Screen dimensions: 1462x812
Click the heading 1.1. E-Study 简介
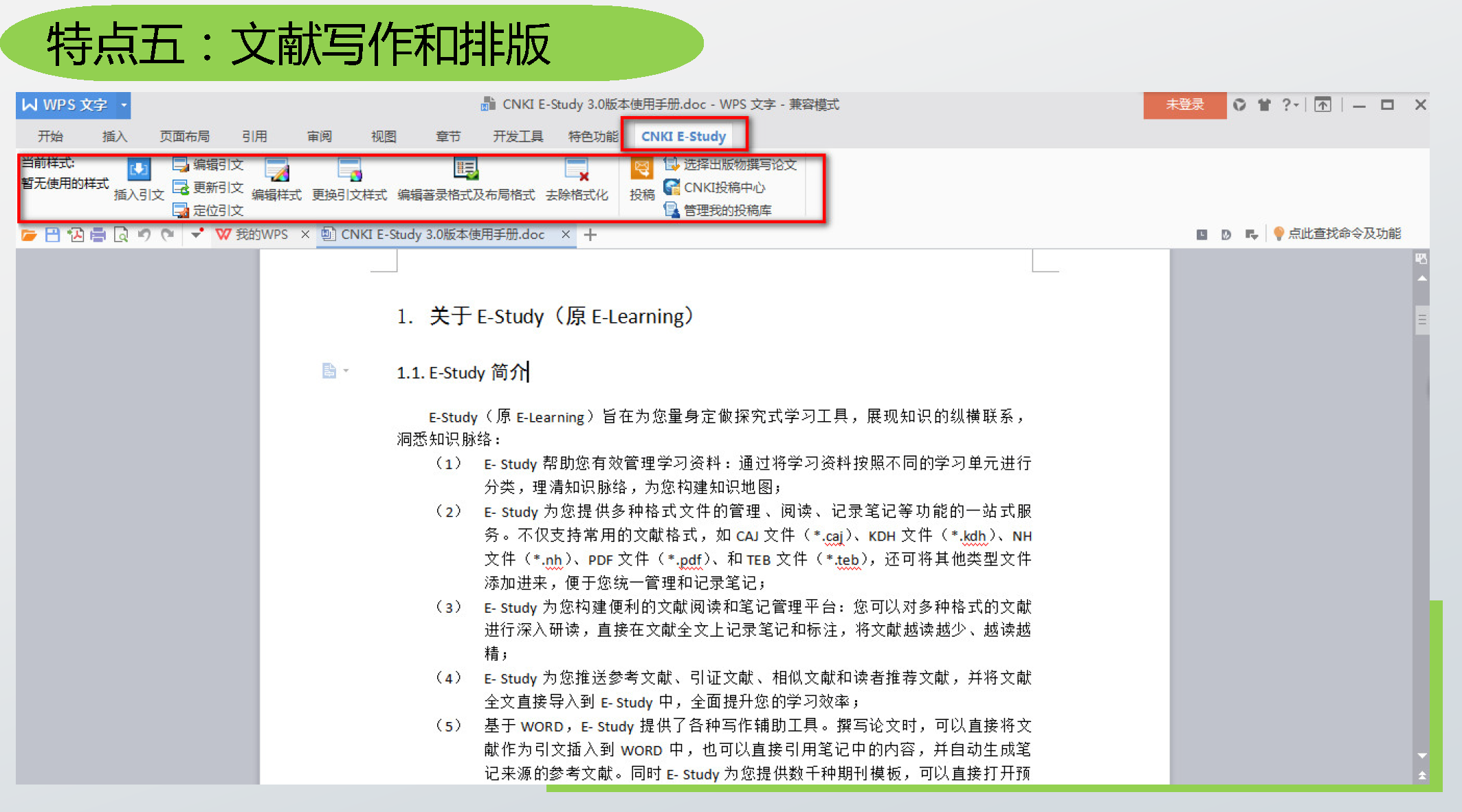pyautogui.click(x=463, y=372)
